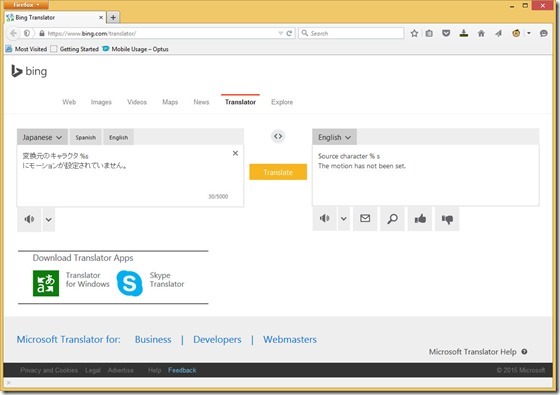
Task: Open Getting Started bookmark
Action: pos(75,49)
